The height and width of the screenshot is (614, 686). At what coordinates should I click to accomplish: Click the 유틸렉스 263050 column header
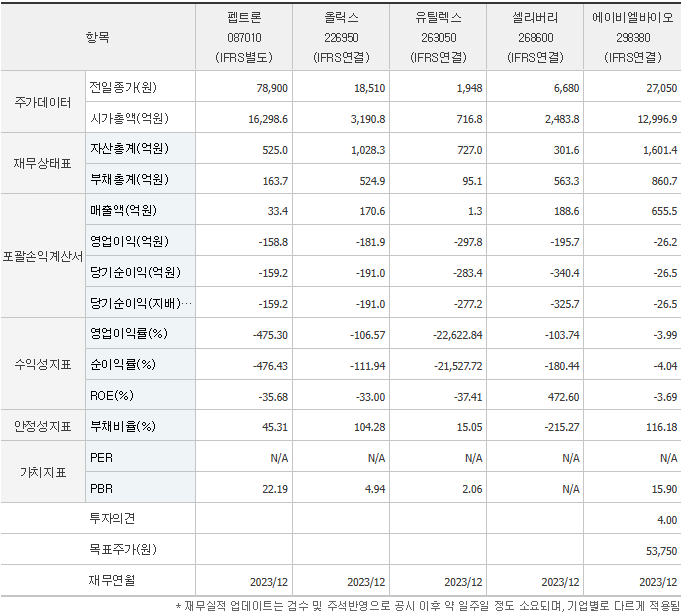point(438,37)
